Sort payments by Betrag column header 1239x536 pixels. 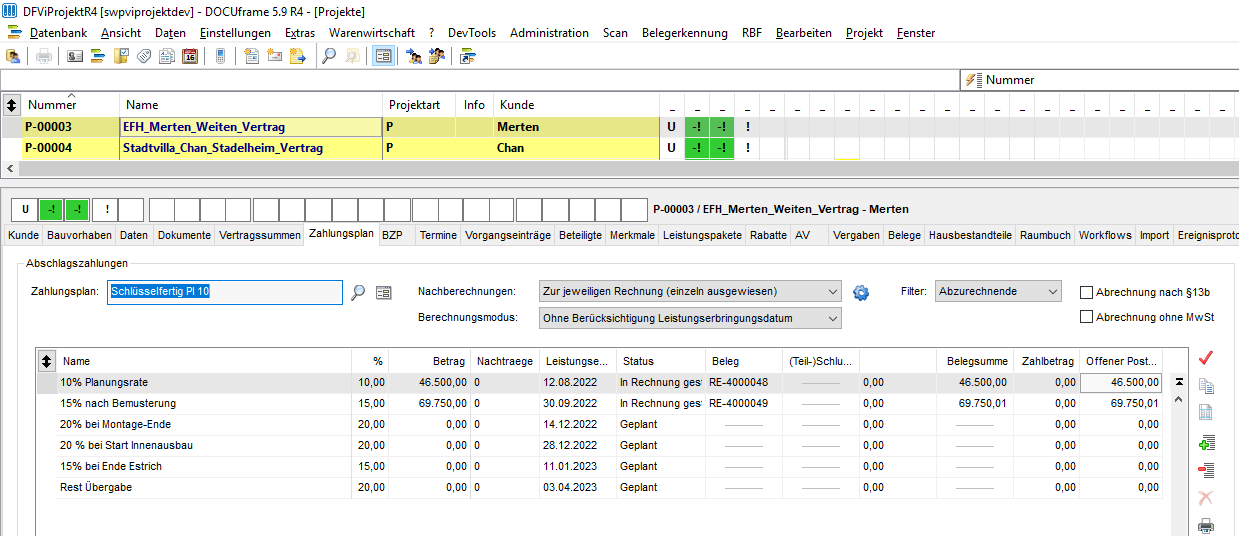[x=429, y=361]
